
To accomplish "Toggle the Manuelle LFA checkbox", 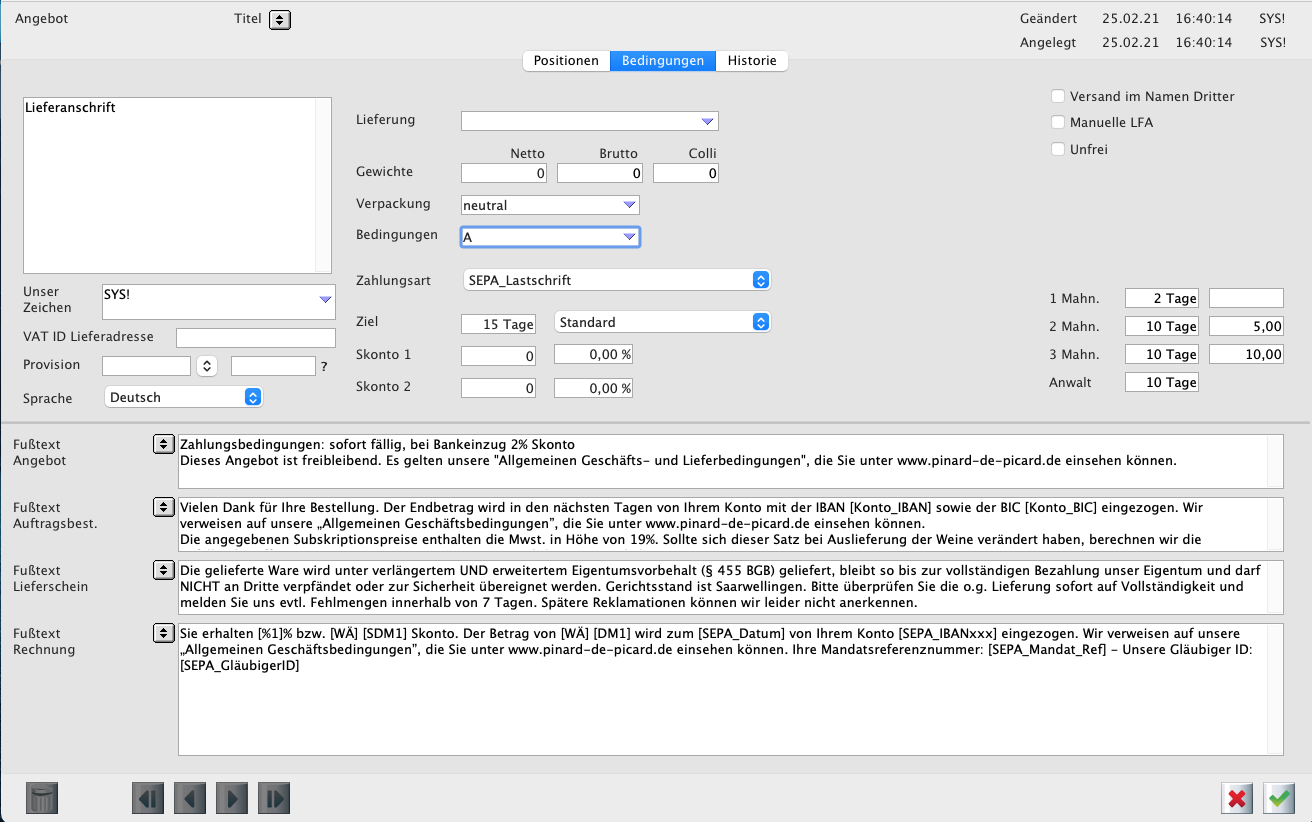I will pos(1058,123).
